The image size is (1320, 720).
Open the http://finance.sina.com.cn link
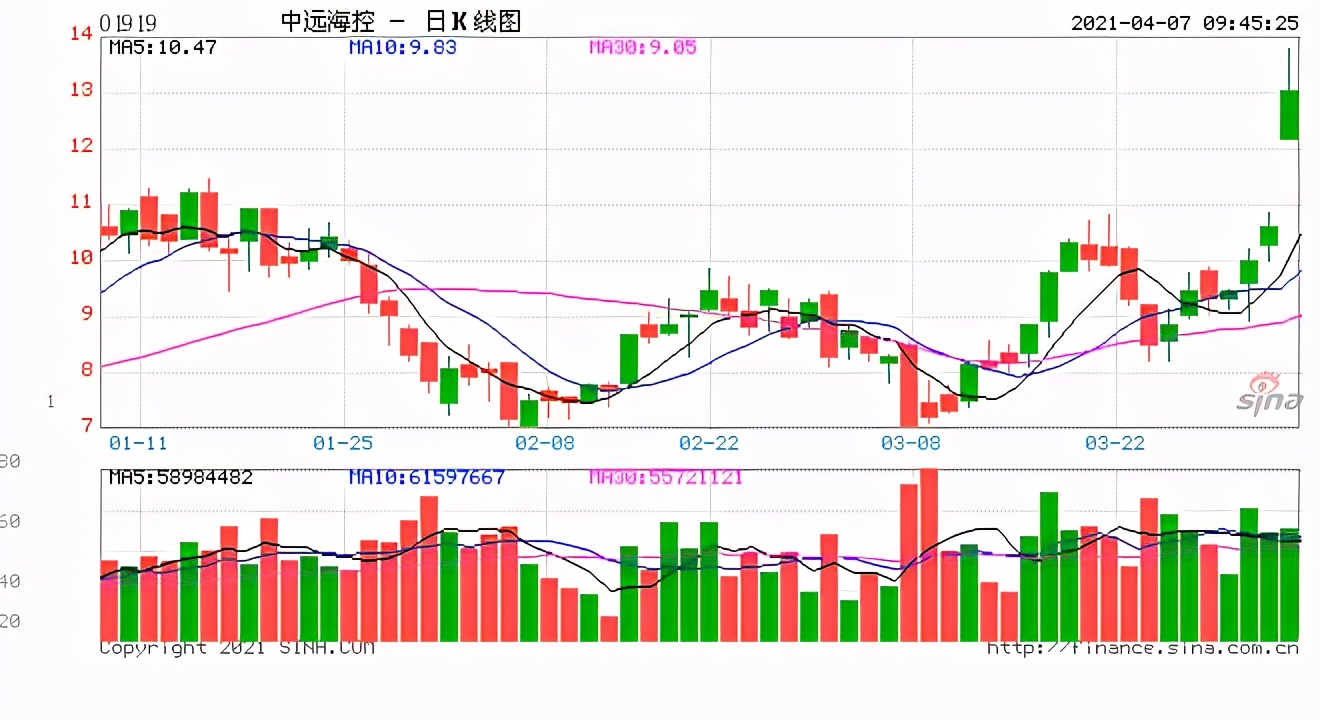pos(1143,648)
